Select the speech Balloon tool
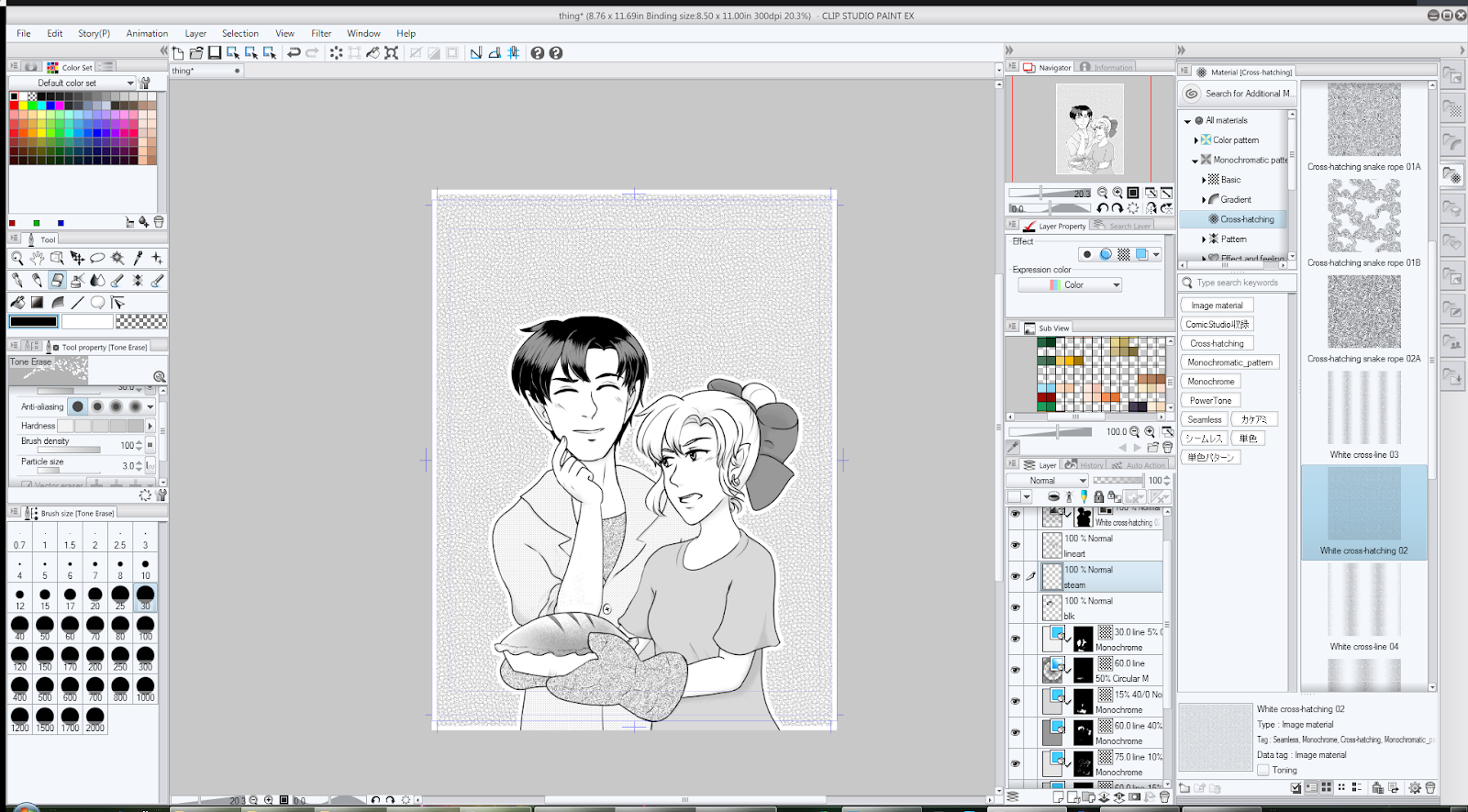The image size is (1468, 812). click(97, 302)
